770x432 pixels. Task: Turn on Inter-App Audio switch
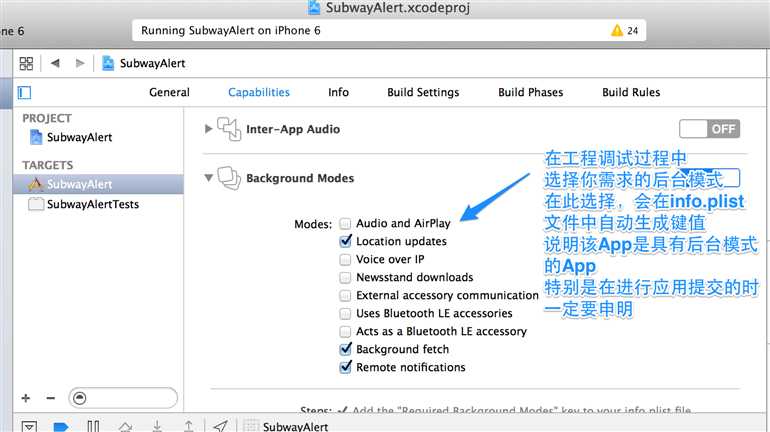[709, 129]
